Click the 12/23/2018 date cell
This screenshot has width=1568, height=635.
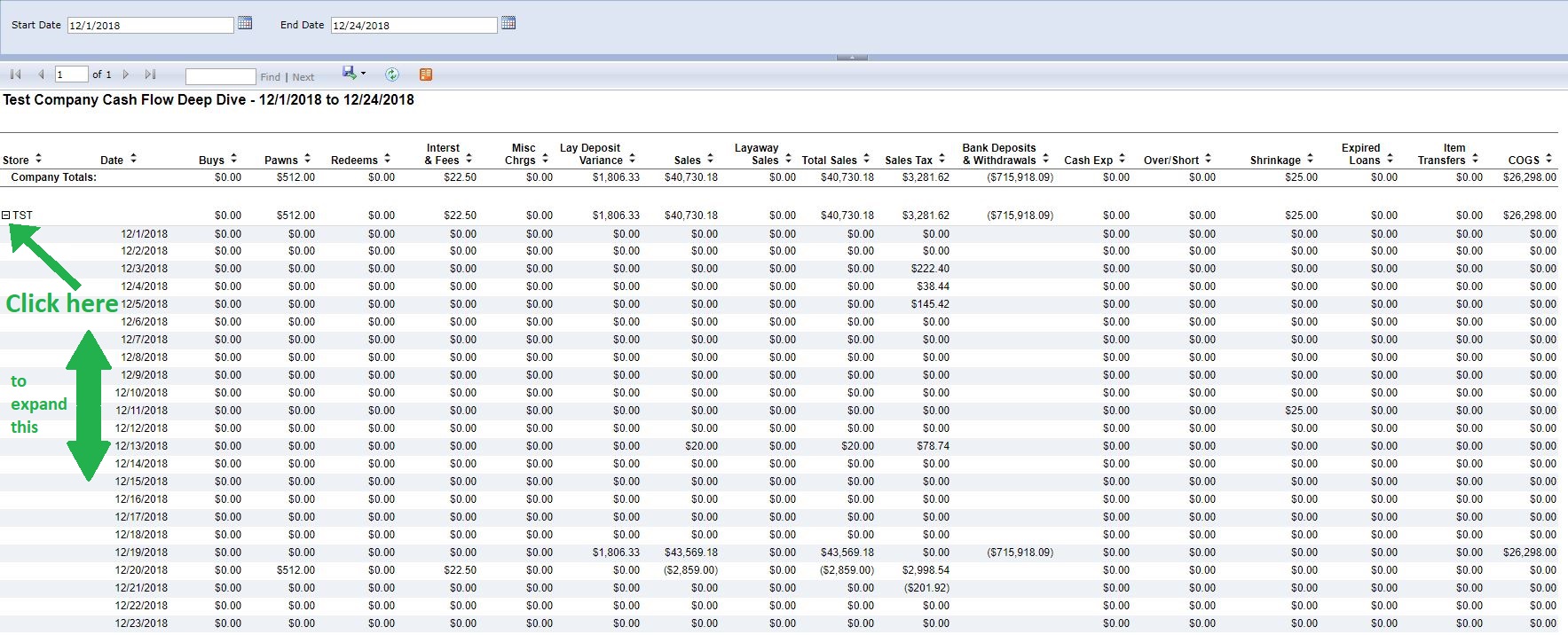[141, 623]
